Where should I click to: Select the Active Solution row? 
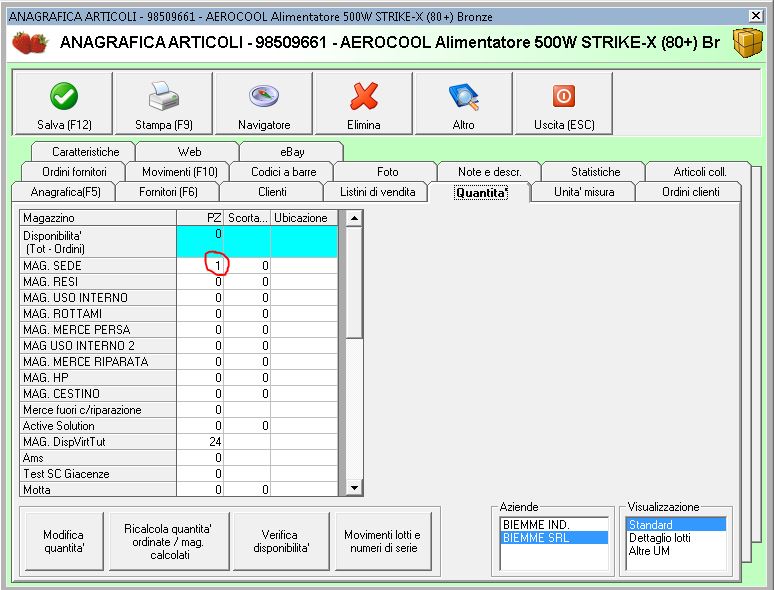click(179, 426)
